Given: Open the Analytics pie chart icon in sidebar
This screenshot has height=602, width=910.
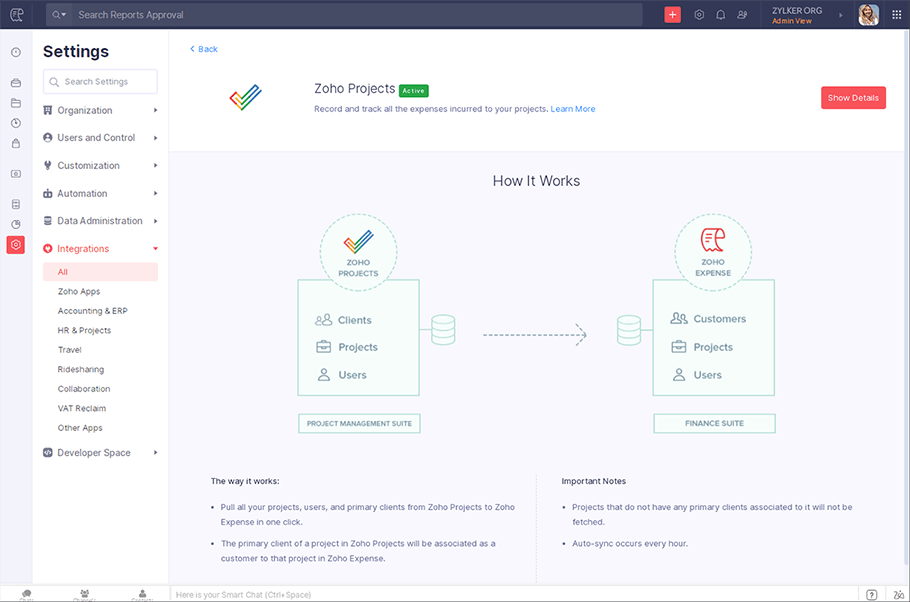Looking at the screenshot, I should point(15,222).
